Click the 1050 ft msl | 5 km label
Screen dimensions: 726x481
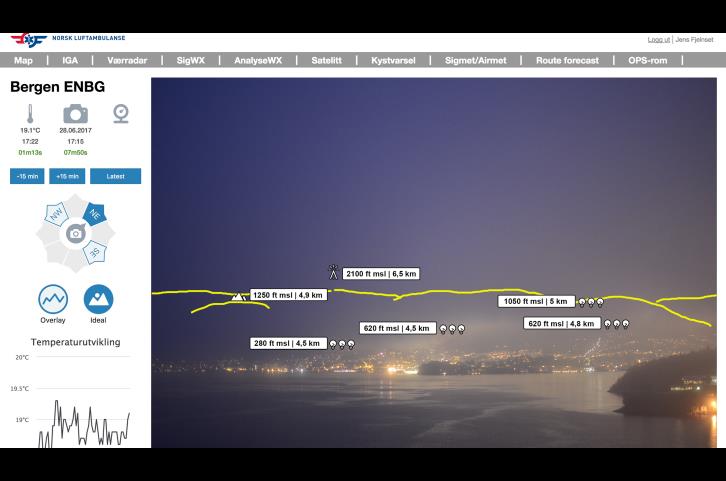click(536, 301)
